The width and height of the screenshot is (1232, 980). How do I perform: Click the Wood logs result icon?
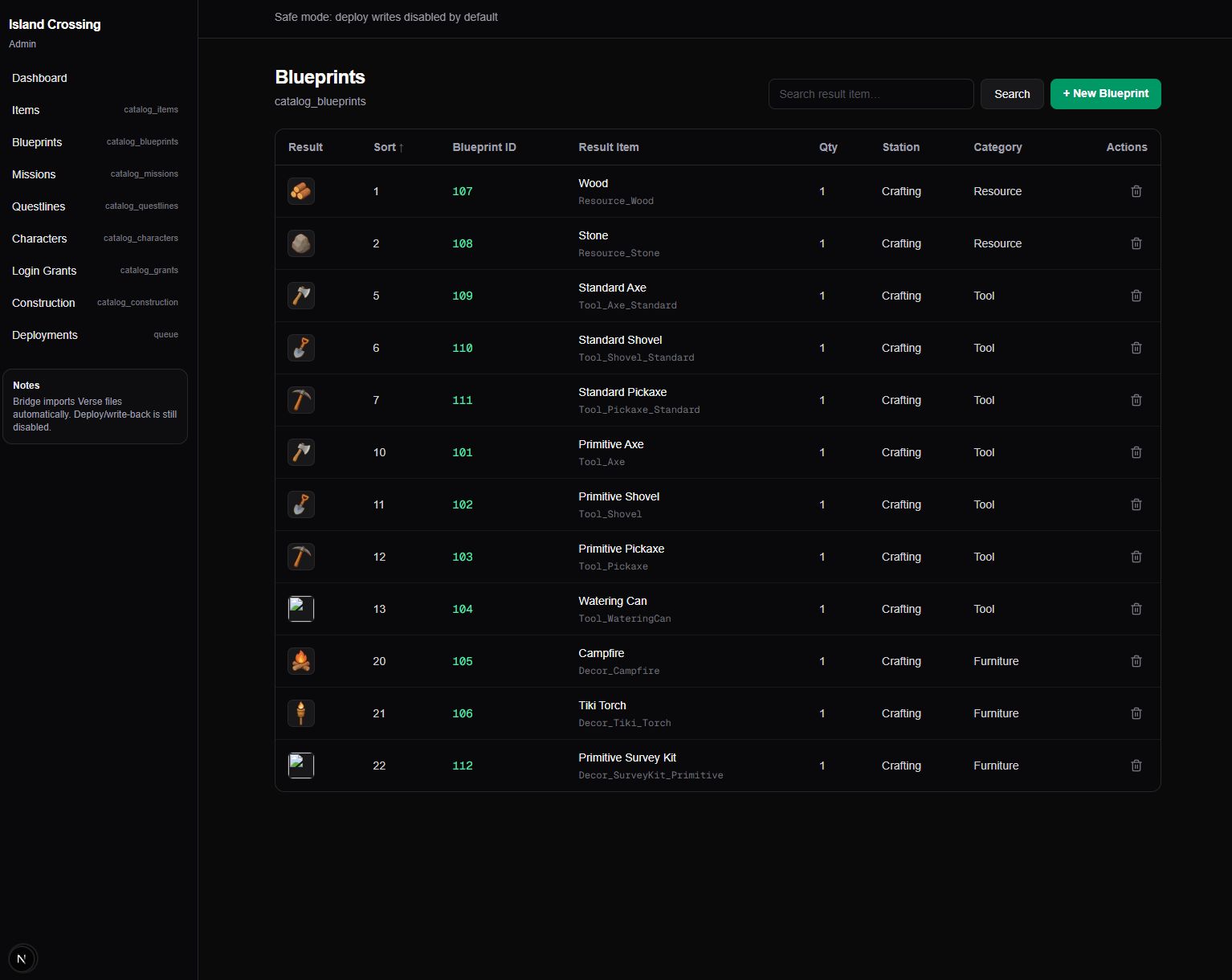pos(301,191)
